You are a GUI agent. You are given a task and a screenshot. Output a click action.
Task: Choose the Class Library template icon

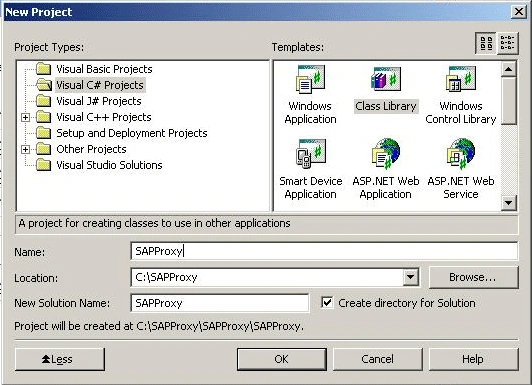(385, 79)
